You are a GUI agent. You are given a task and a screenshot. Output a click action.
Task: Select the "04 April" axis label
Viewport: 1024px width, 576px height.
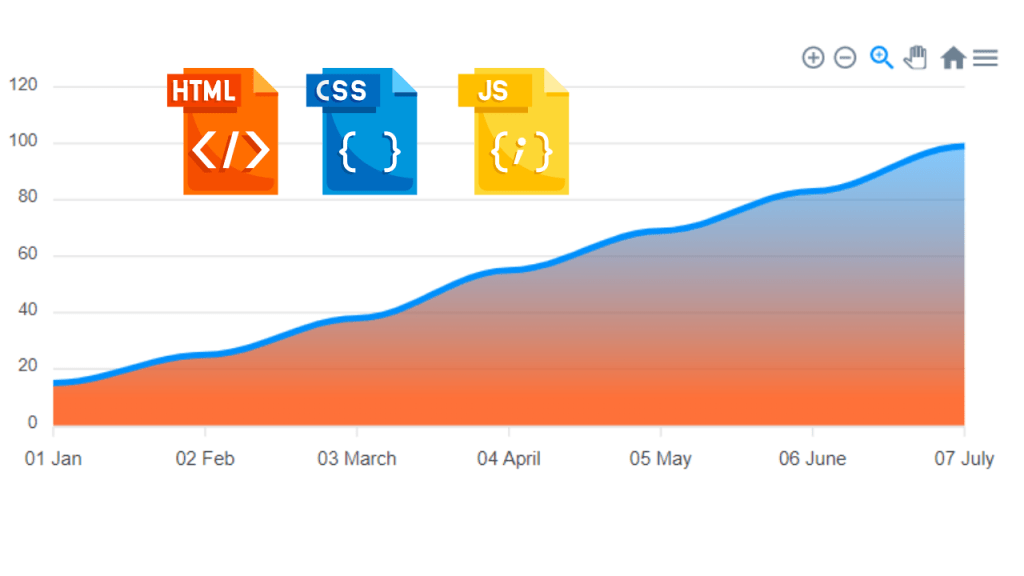[510, 459]
